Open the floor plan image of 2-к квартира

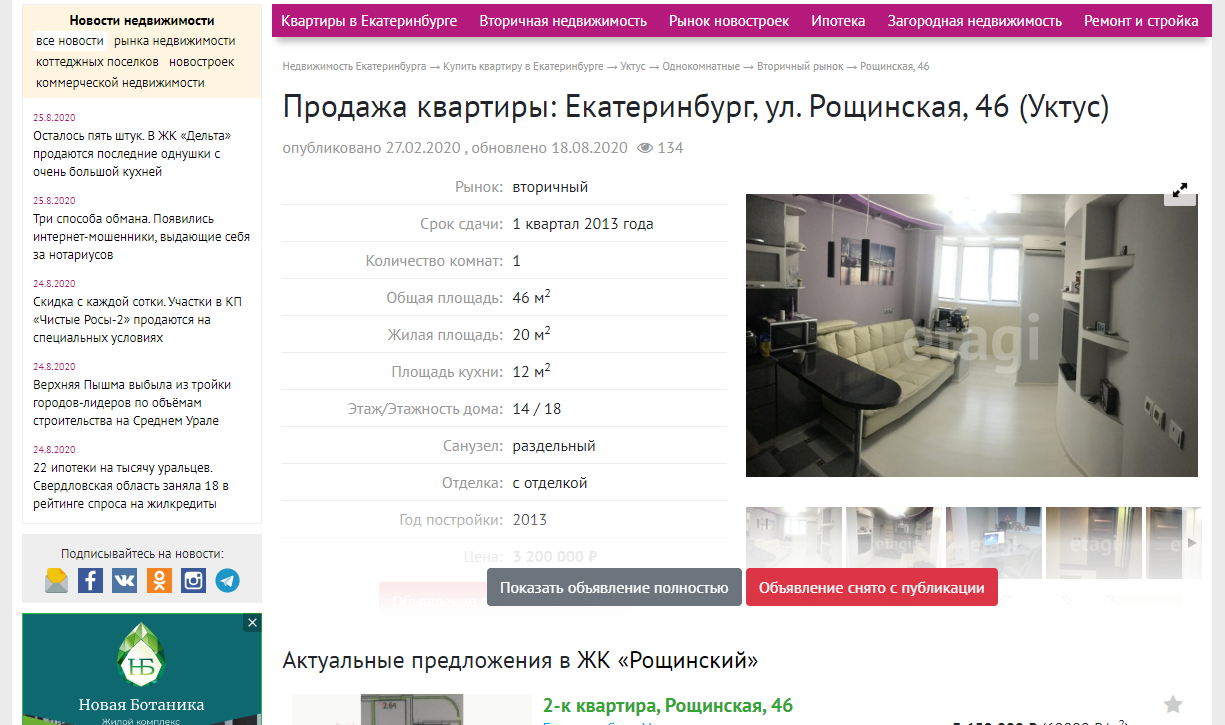412,710
